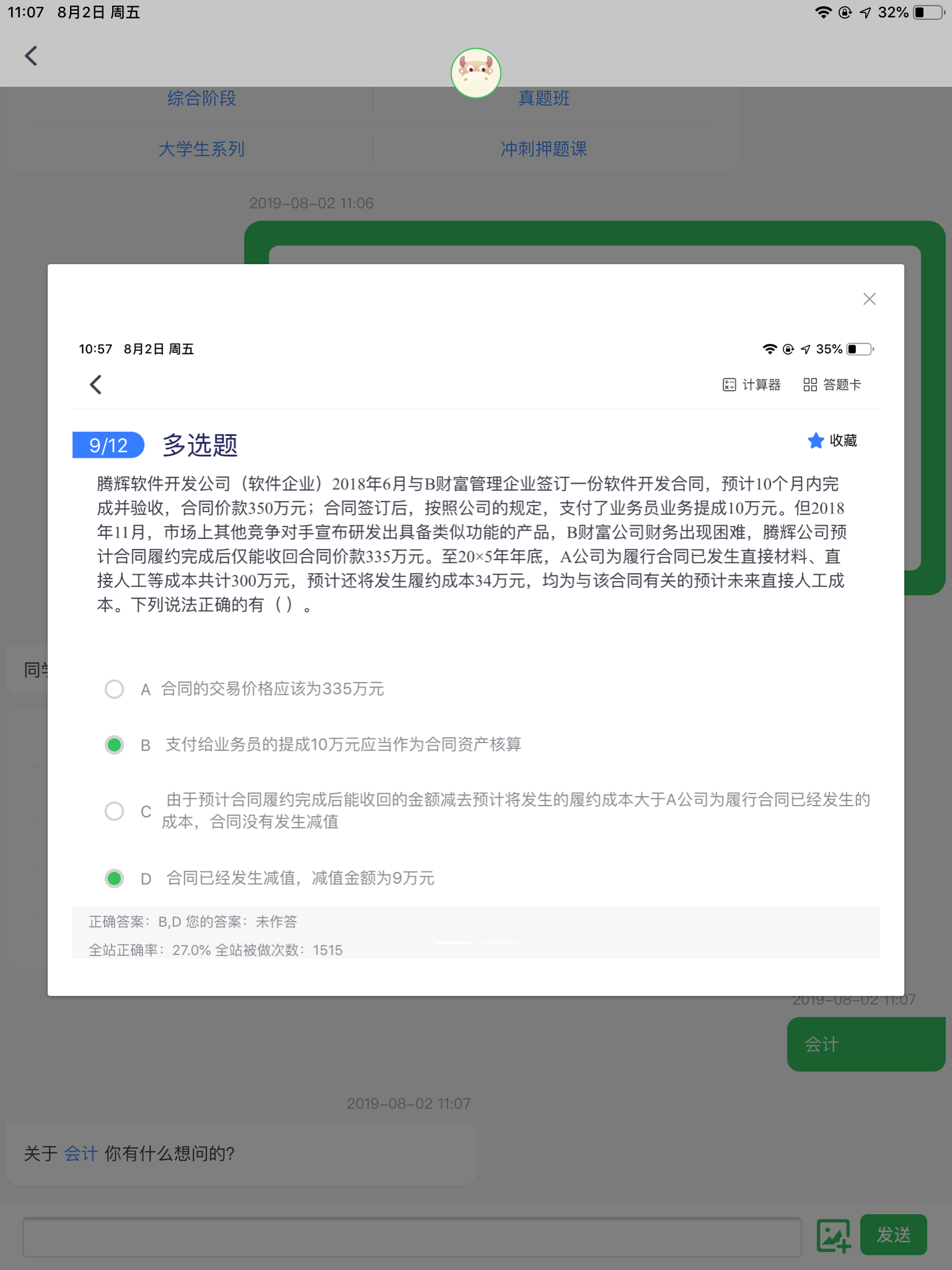Open the 综合阶段 course link
Viewport: 952px width, 1270px height.
click(201, 98)
